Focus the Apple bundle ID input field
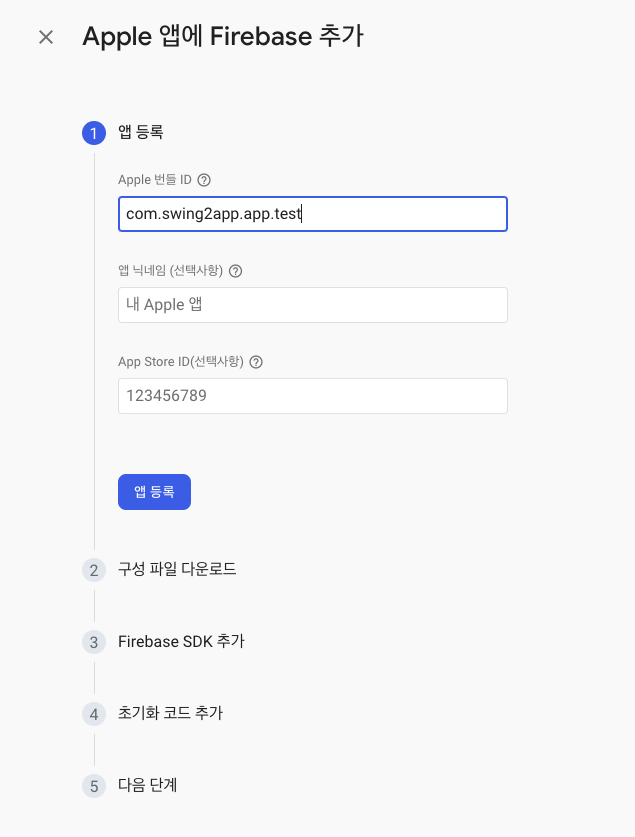Viewport: 635px width, 837px height. pyautogui.click(x=312, y=214)
